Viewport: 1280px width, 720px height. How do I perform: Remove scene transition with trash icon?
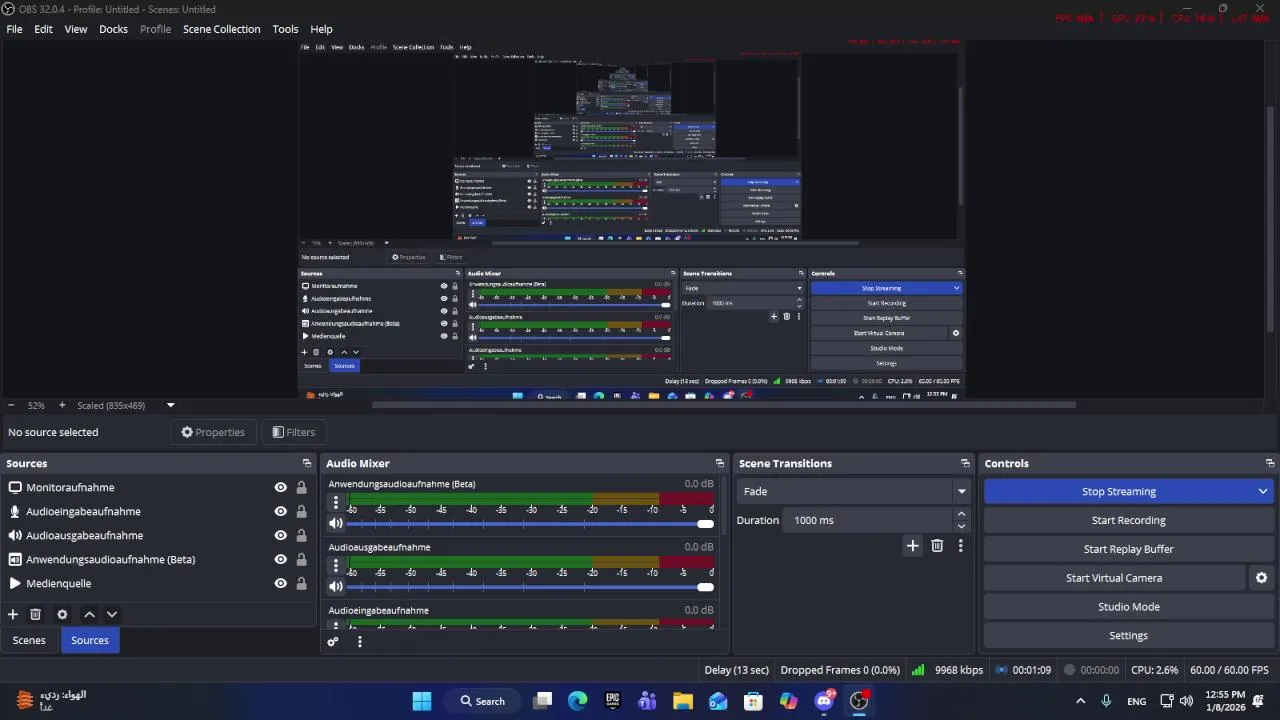tap(937, 545)
